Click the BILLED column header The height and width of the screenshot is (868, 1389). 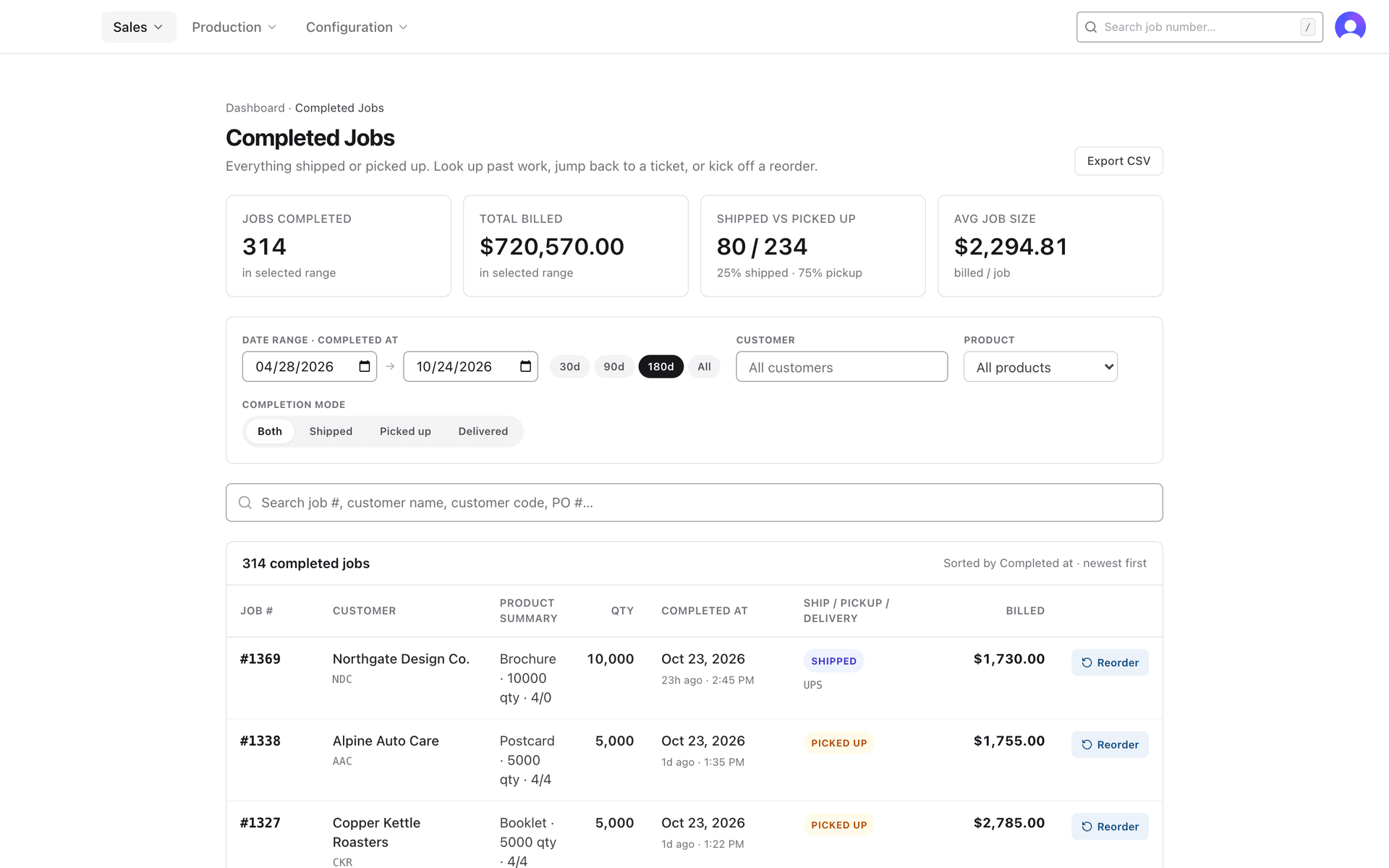click(x=1025, y=610)
